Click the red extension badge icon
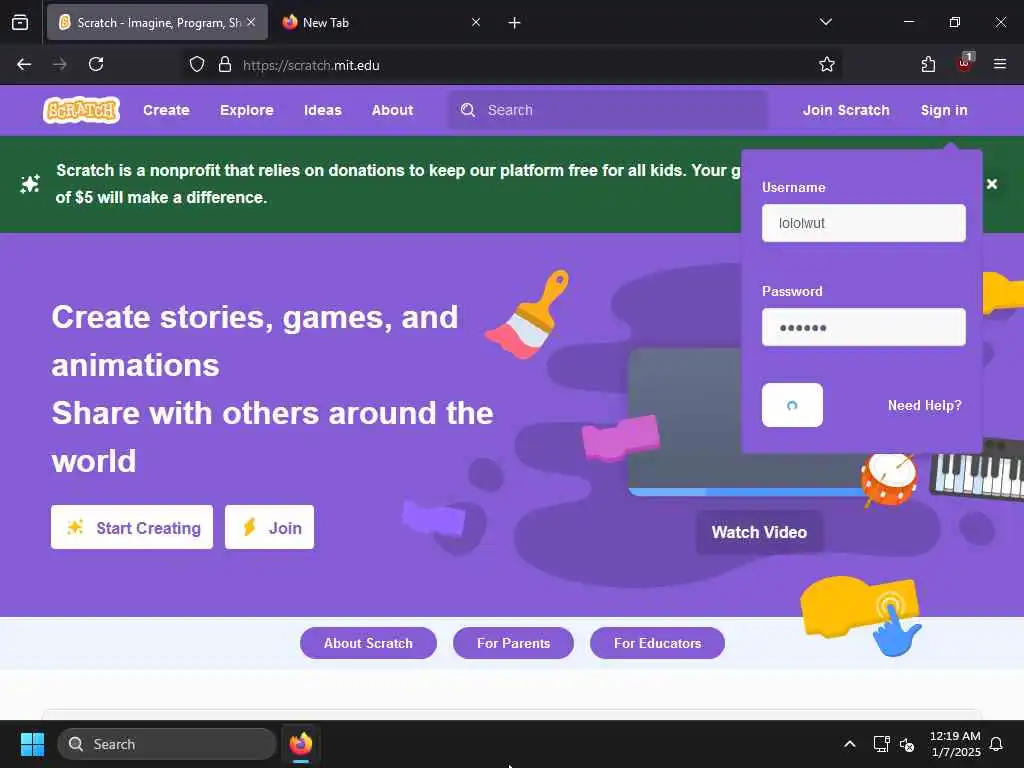Image resolution: width=1024 pixels, height=768 pixels. point(964,63)
